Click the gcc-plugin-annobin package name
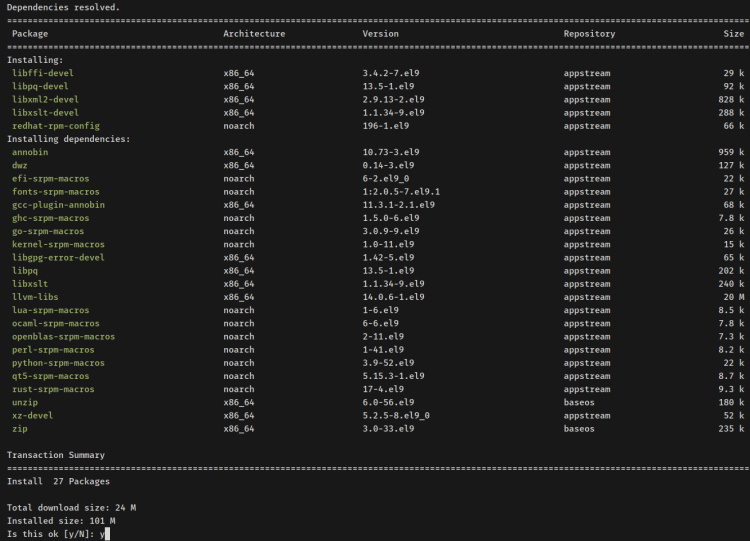This screenshot has height=541, width=750. (58, 205)
